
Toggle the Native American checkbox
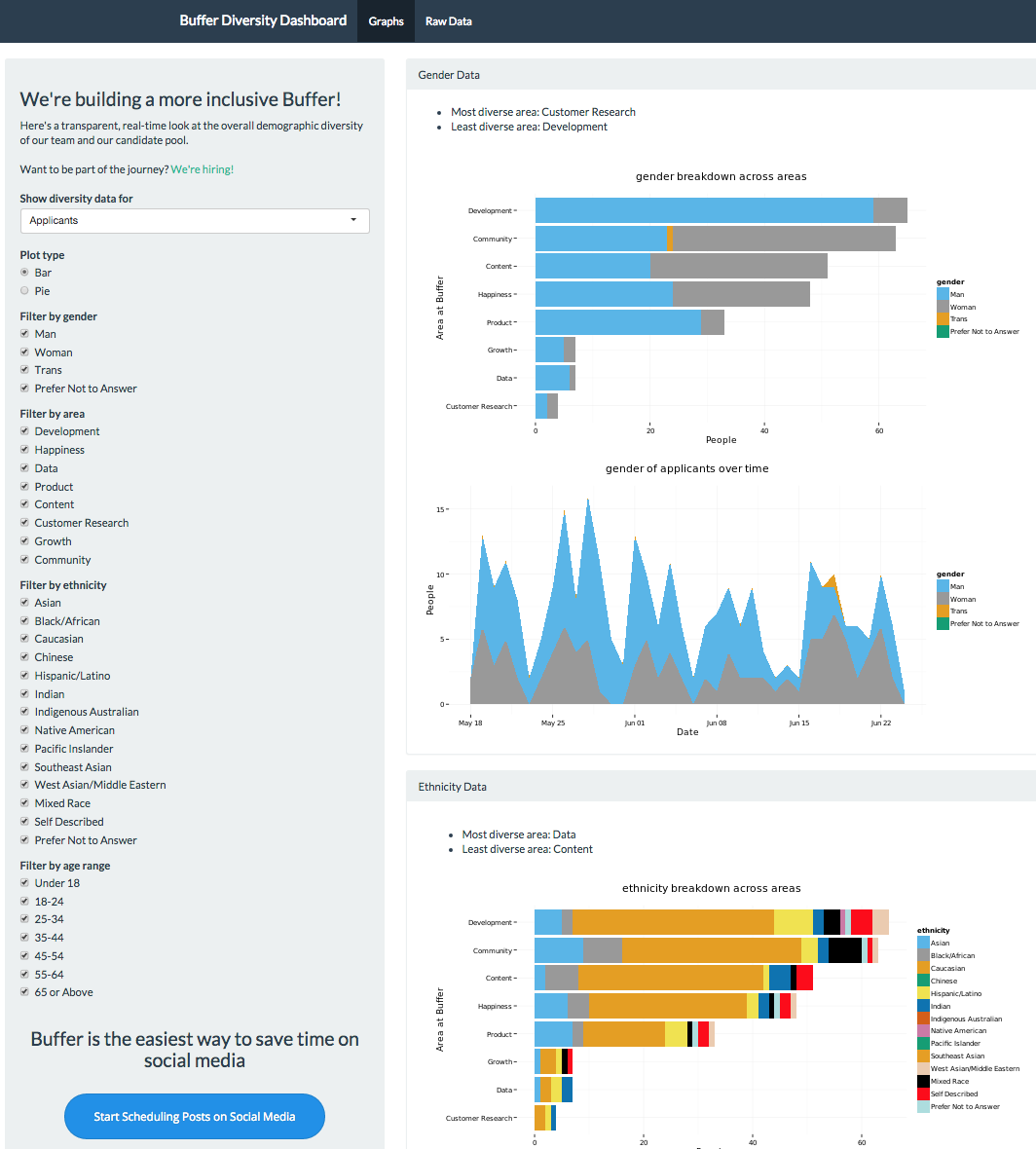[25, 730]
